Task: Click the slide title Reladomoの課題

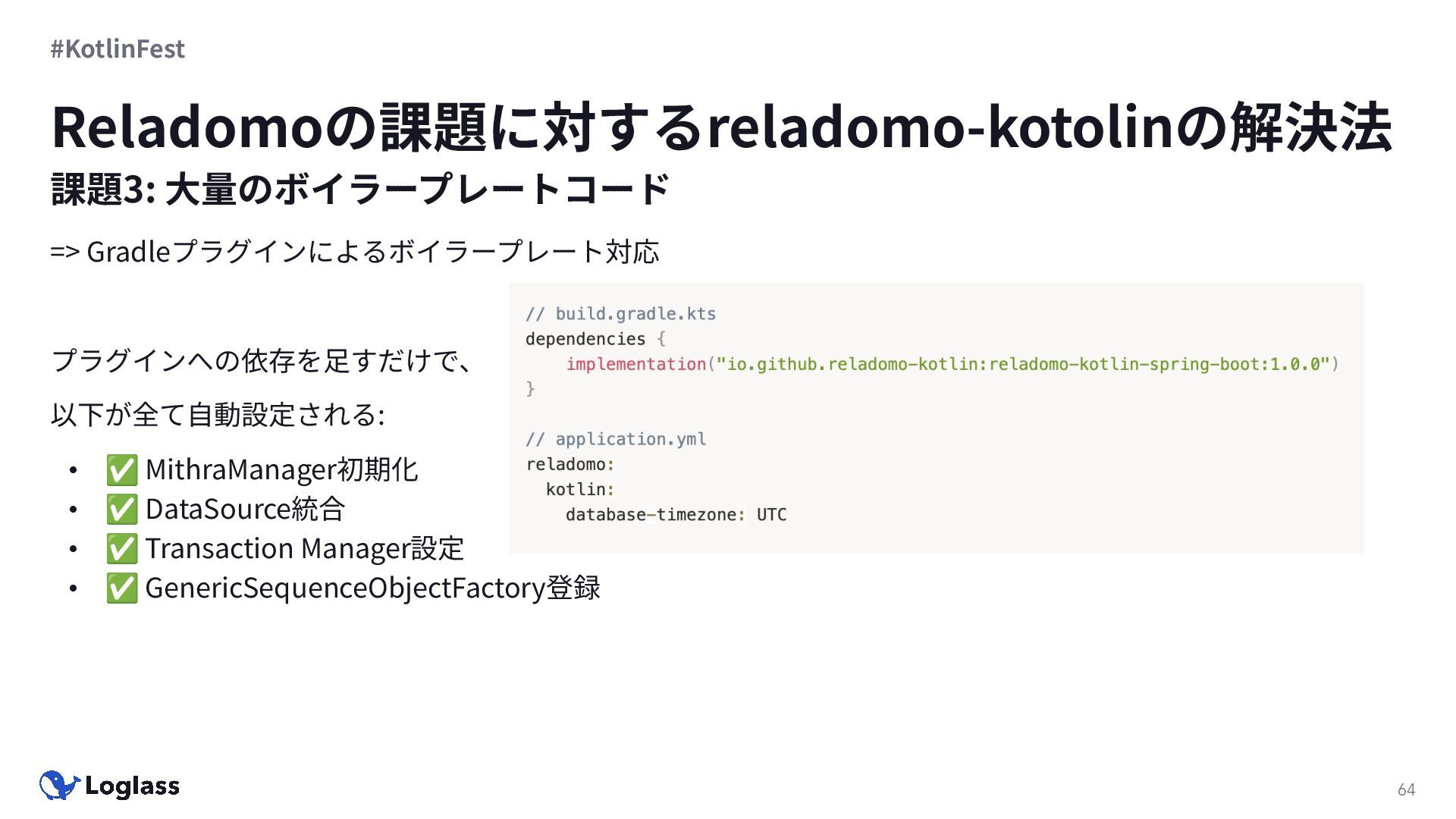Action: (721, 127)
